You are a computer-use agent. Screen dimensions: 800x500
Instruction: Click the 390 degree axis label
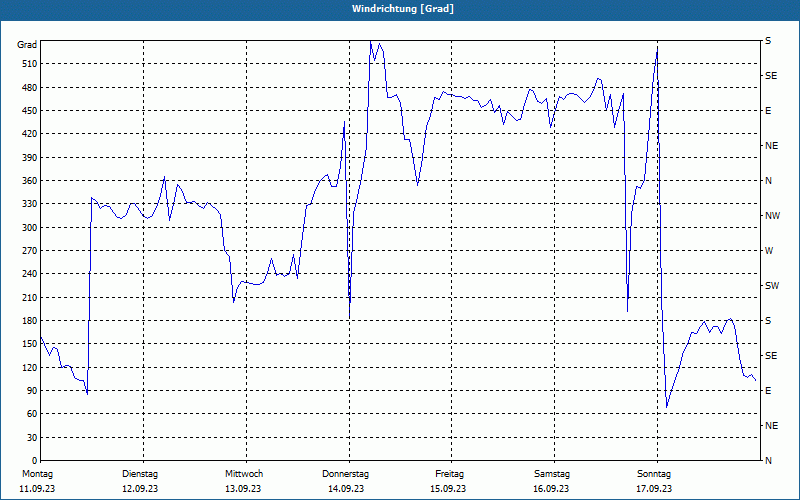30,158
